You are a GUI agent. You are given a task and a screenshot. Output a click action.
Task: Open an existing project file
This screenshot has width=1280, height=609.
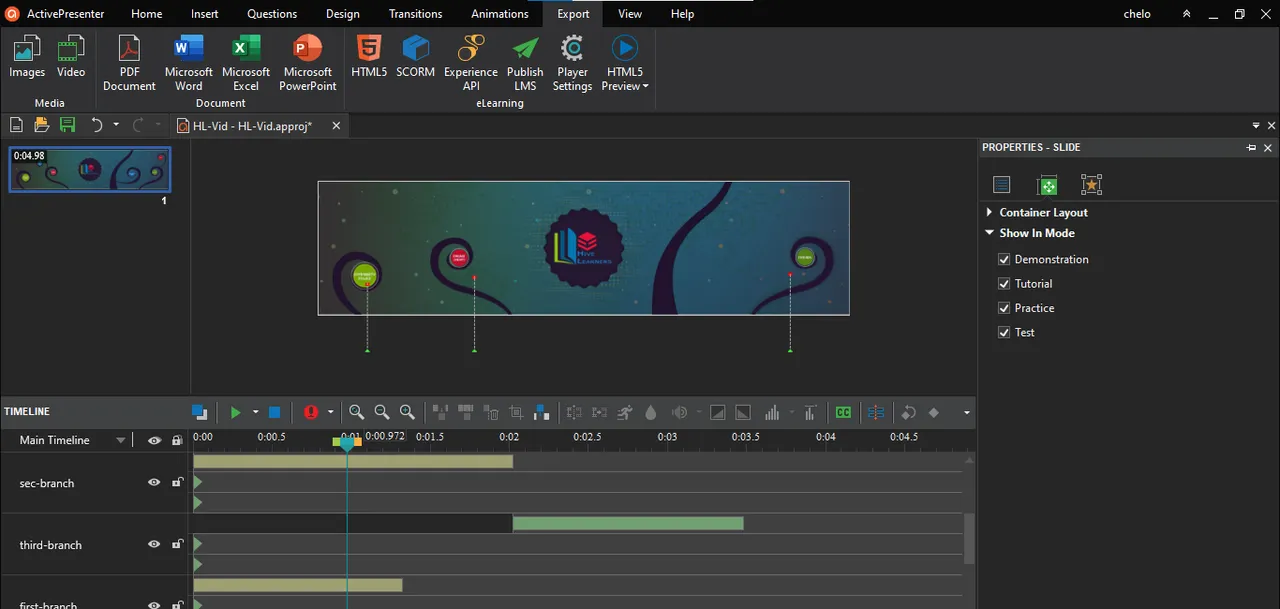41,125
